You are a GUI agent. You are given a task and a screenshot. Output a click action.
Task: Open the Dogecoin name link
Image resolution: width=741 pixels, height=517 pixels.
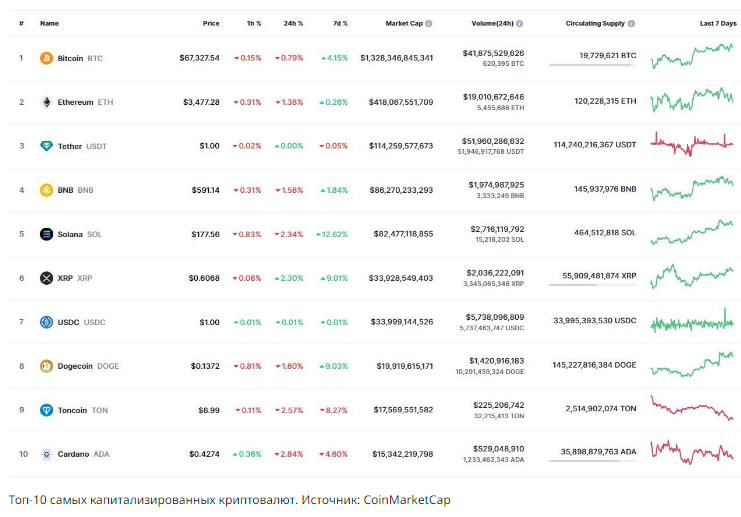point(75,366)
